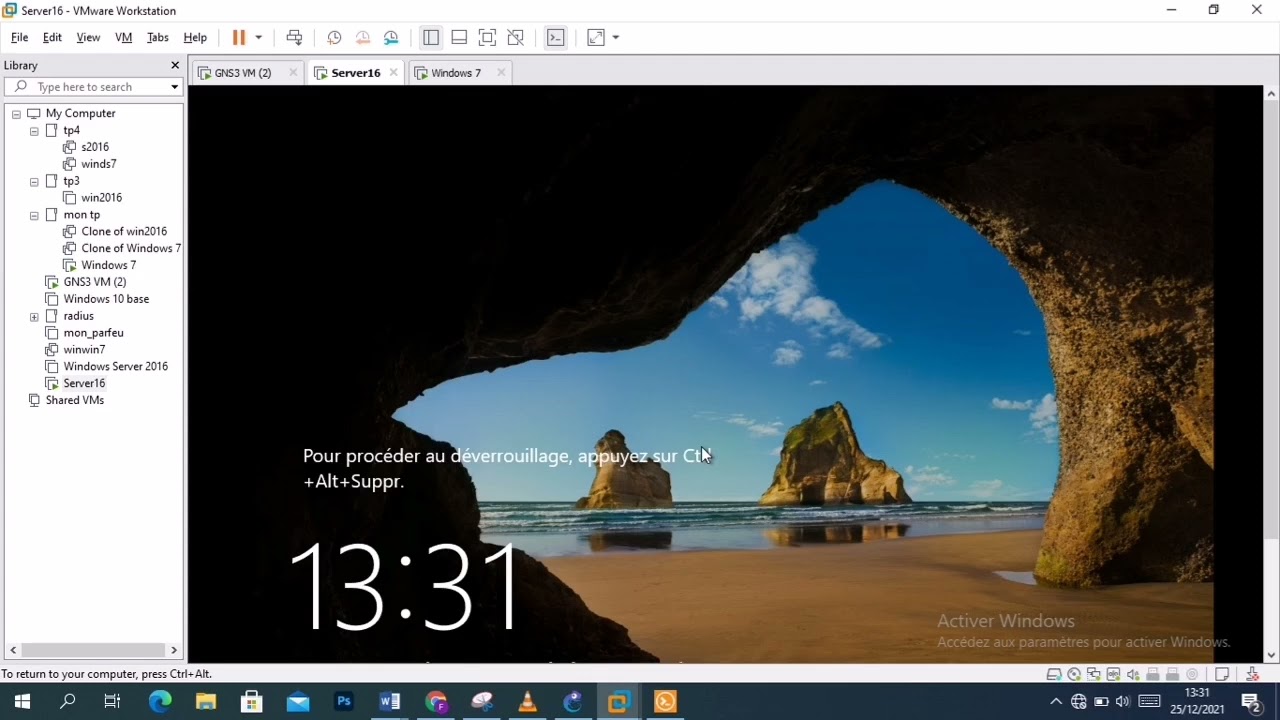Screen dimensions: 1280x720
Task: Click the CD/DVD drive status icon
Action: click(x=1074, y=674)
